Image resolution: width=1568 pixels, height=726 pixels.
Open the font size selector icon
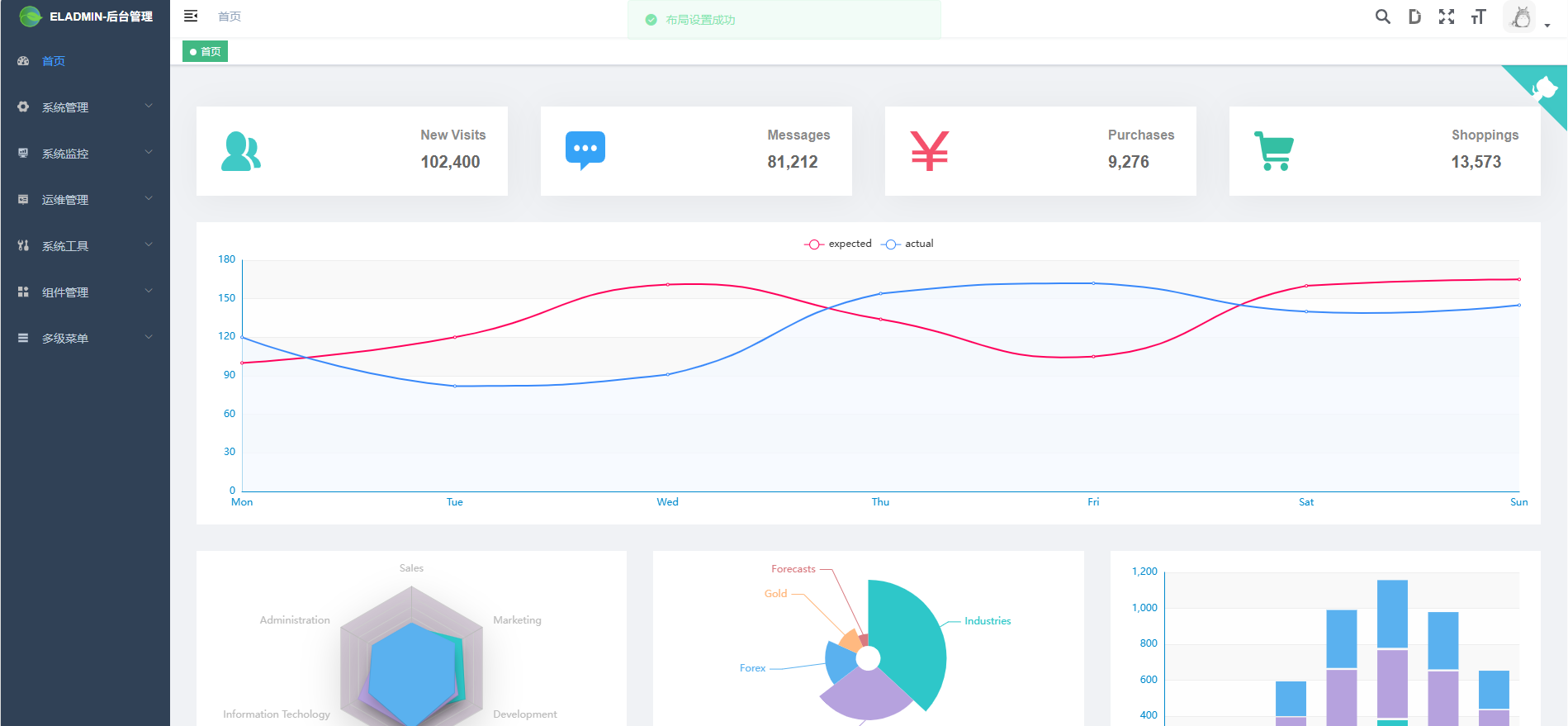(x=1479, y=17)
